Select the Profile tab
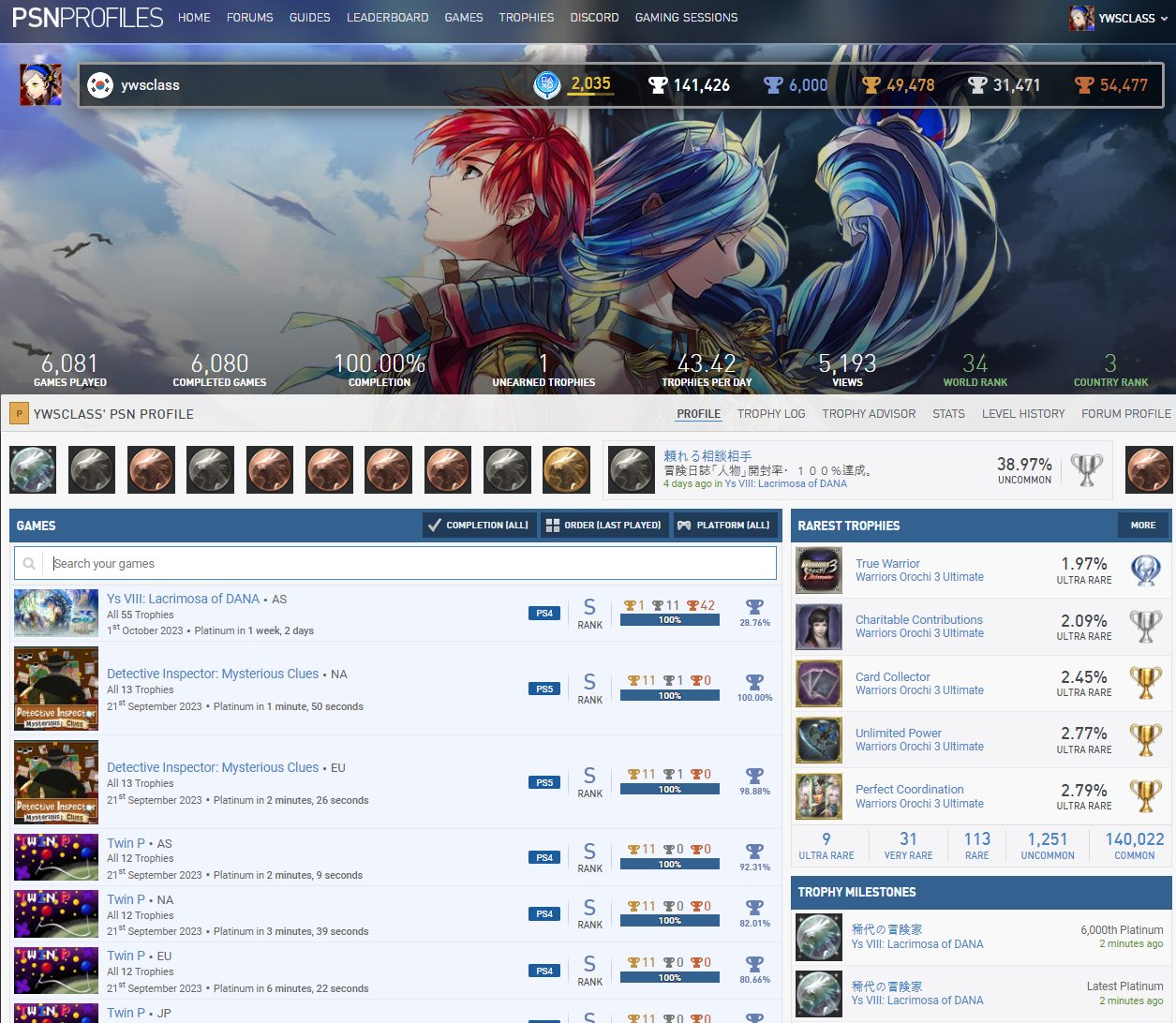Viewport: 1176px width, 1023px height. 699,413
